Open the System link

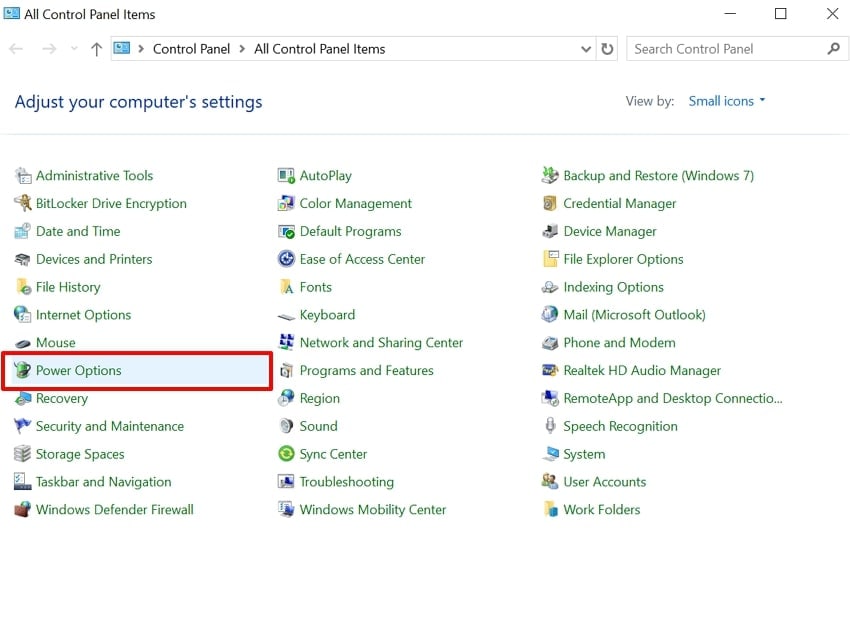(584, 454)
